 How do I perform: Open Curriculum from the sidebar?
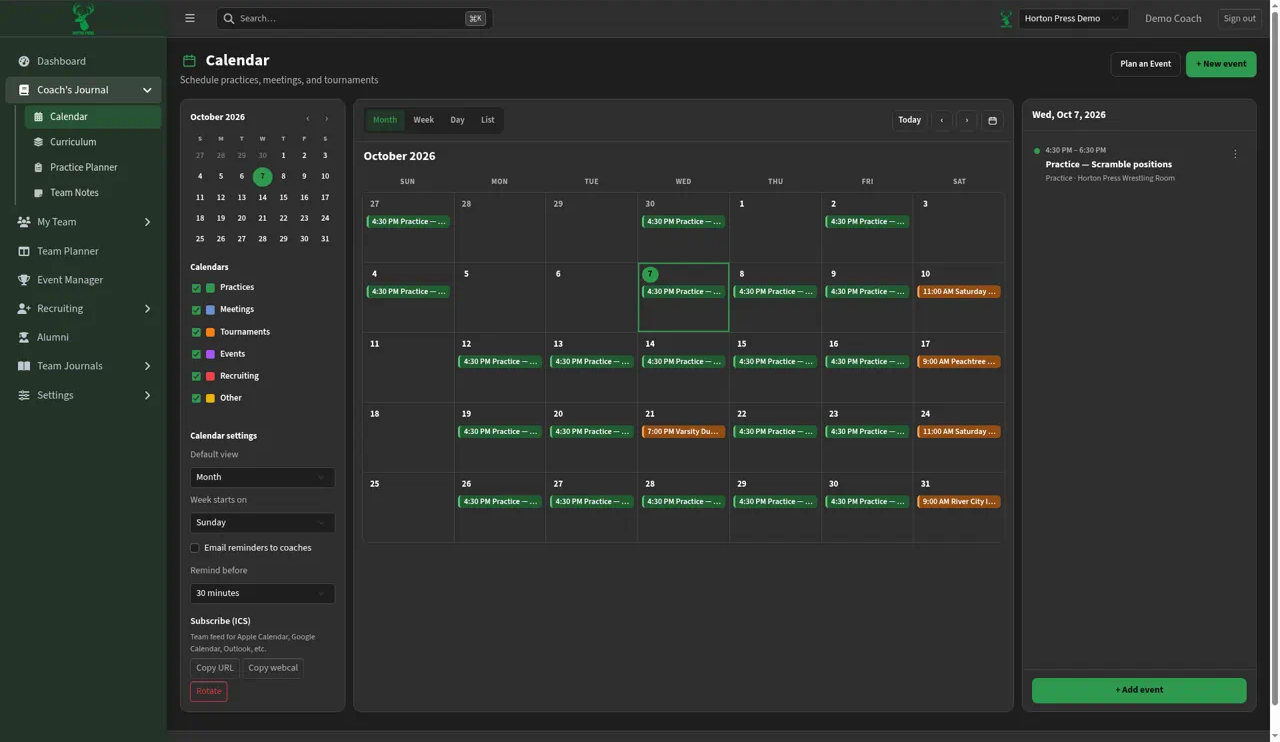pyautogui.click(x=73, y=142)
